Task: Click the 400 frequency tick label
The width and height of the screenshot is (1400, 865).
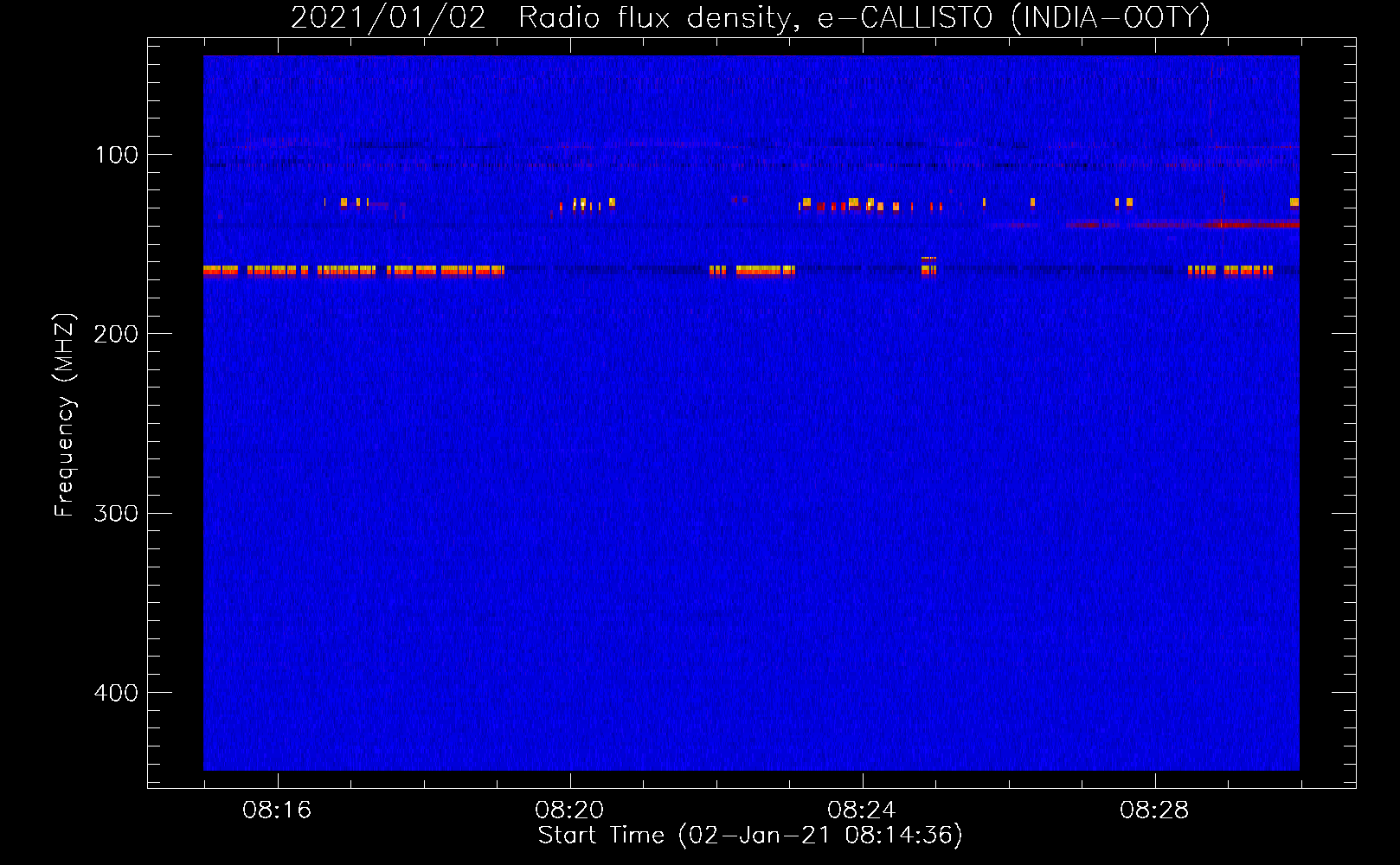Action: tap(116, 693)
